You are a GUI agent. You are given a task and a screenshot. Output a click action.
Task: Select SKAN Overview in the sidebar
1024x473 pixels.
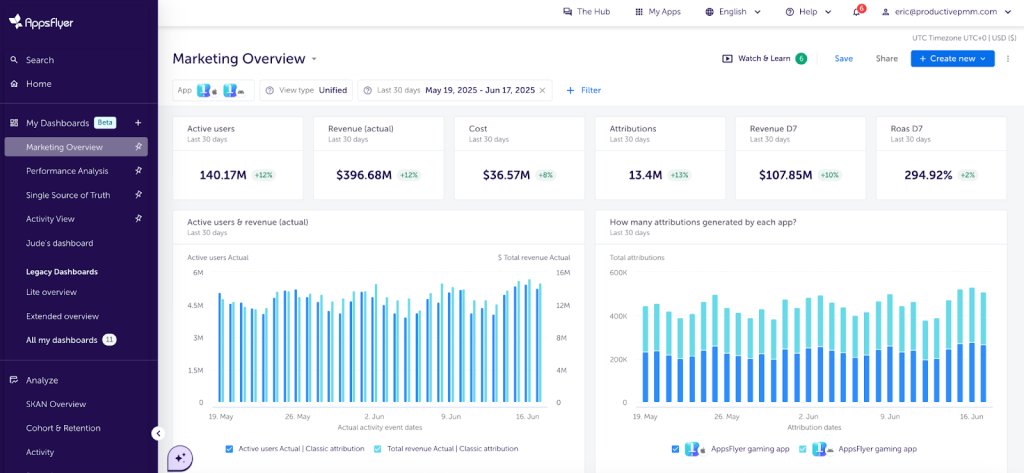coord(56,404)
